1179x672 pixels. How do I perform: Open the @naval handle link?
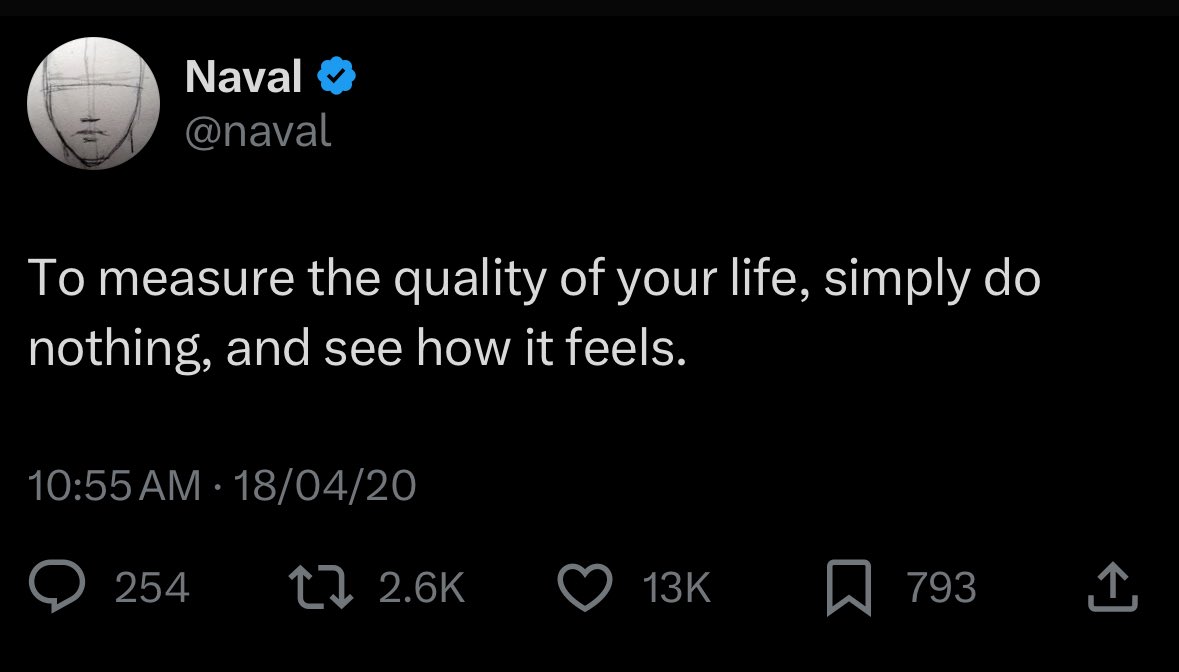point(257,132)
